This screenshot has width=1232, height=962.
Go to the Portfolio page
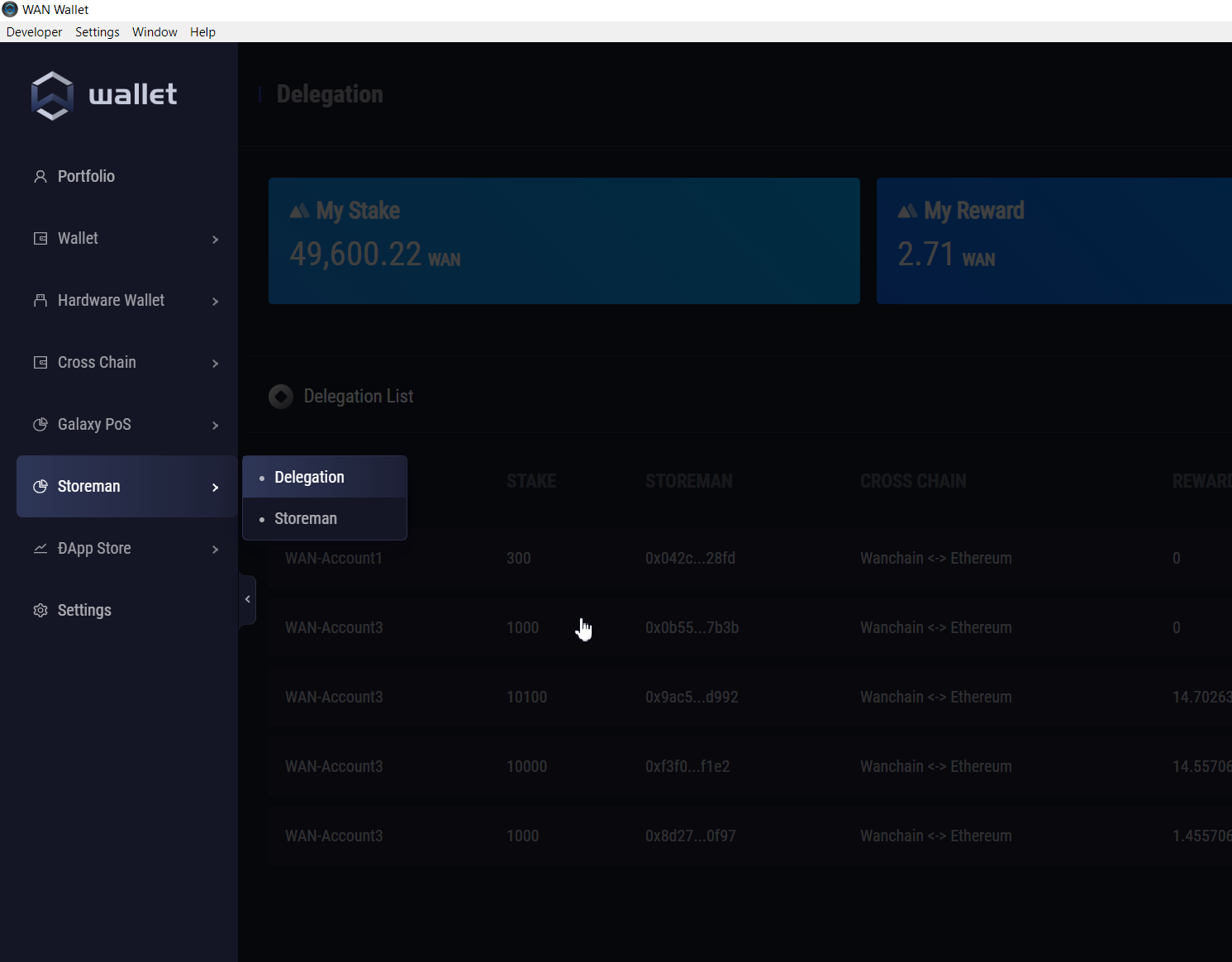tap(86, 176)
